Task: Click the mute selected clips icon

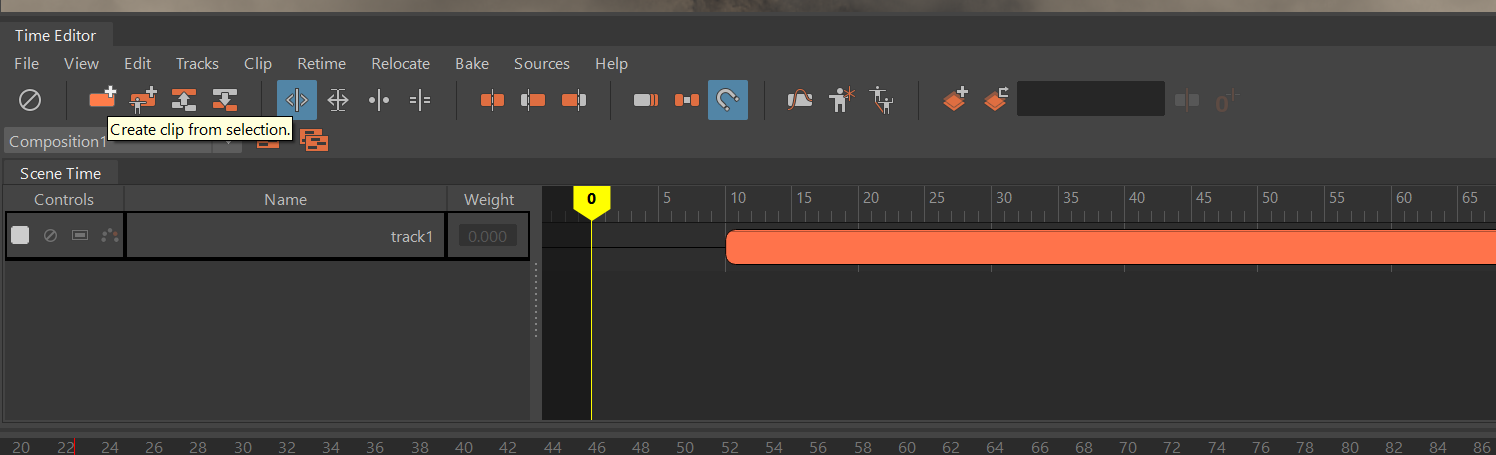Action: click(30, 100)
